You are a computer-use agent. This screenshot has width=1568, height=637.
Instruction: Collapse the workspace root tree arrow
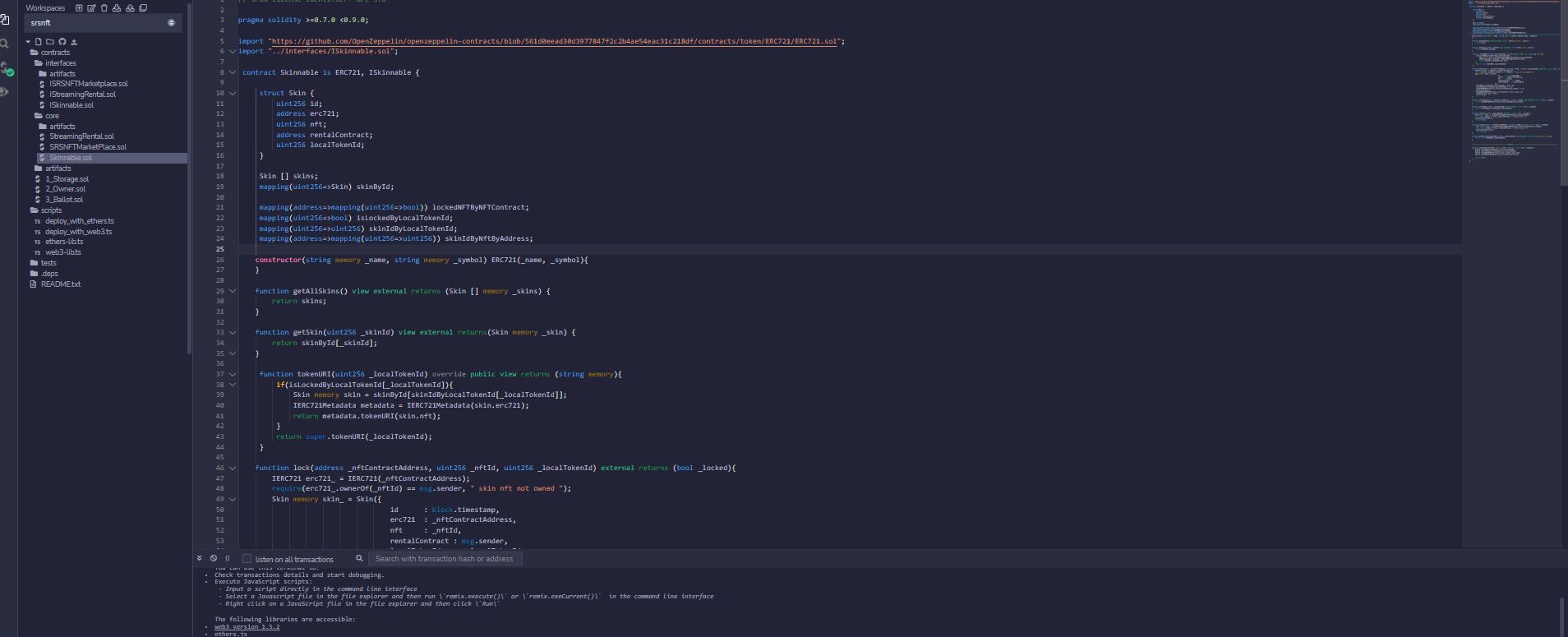tap(29, 42)
